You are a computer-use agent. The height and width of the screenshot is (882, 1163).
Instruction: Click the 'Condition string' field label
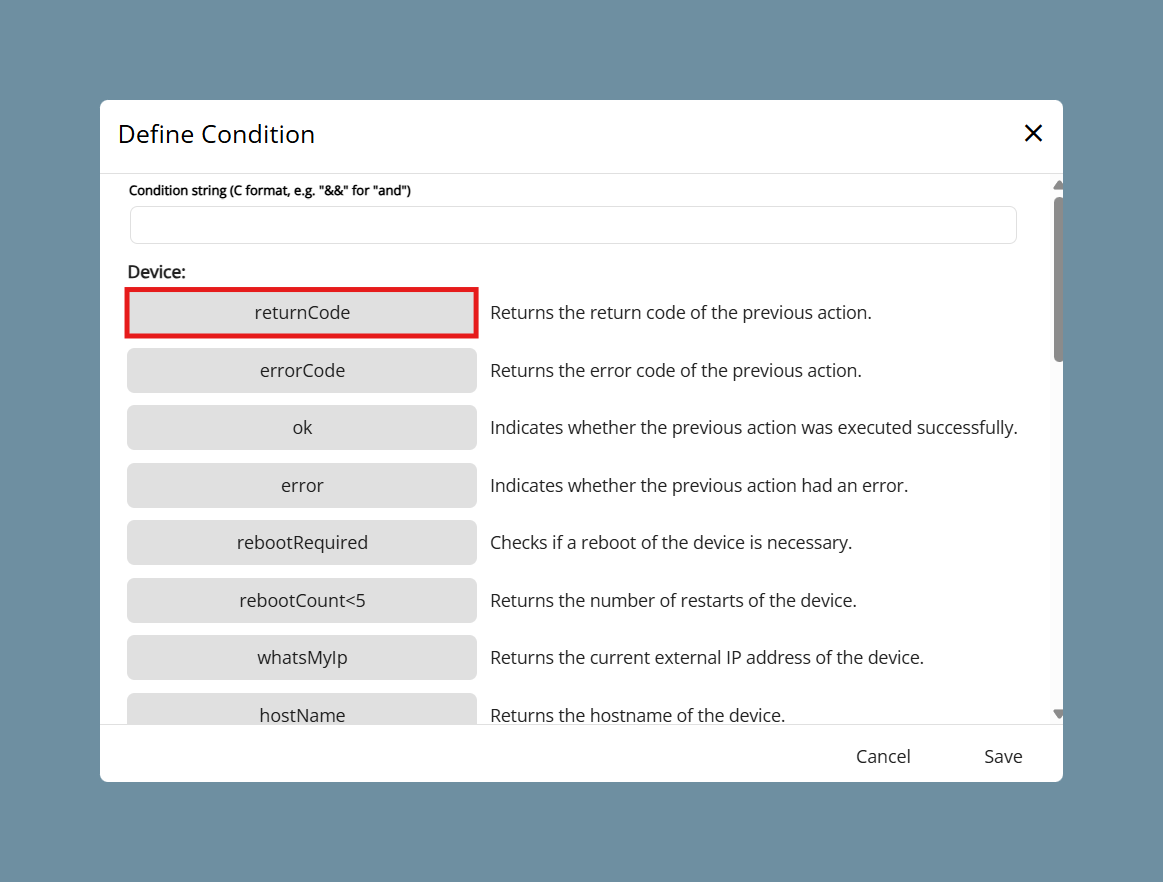coord(270,191)
